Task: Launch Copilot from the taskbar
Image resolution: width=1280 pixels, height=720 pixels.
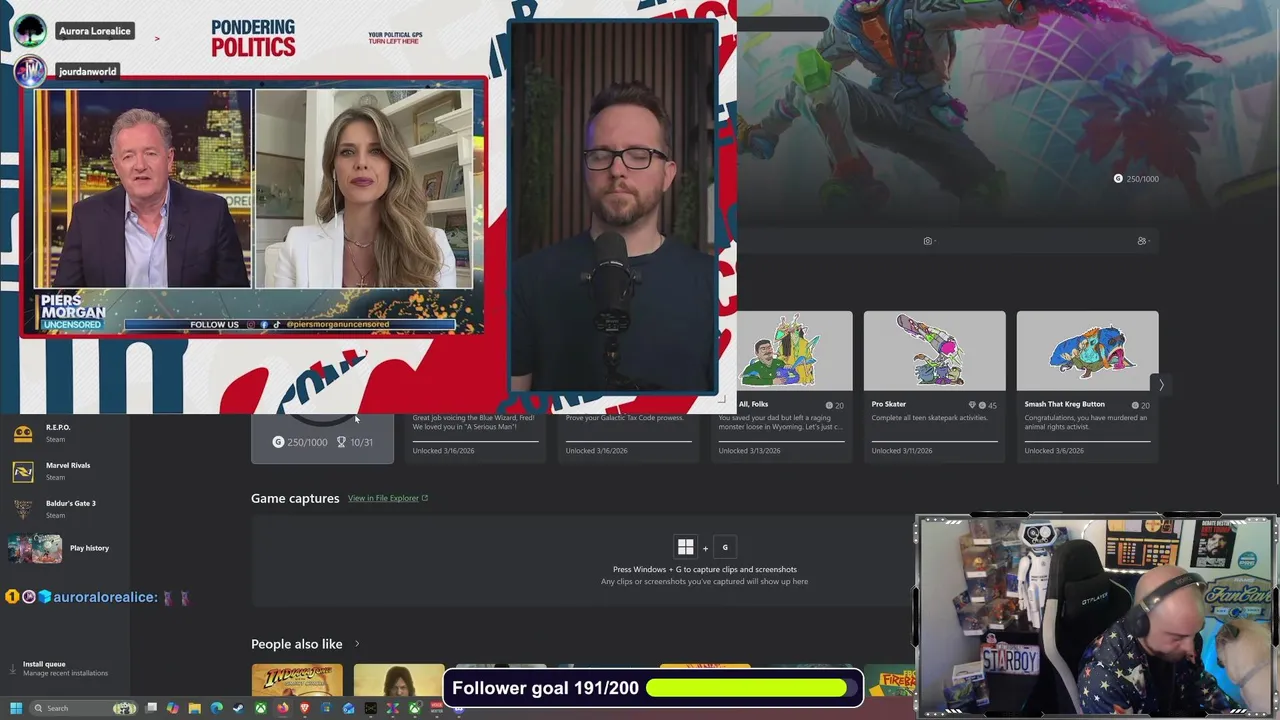Action: tap(173, 708)
